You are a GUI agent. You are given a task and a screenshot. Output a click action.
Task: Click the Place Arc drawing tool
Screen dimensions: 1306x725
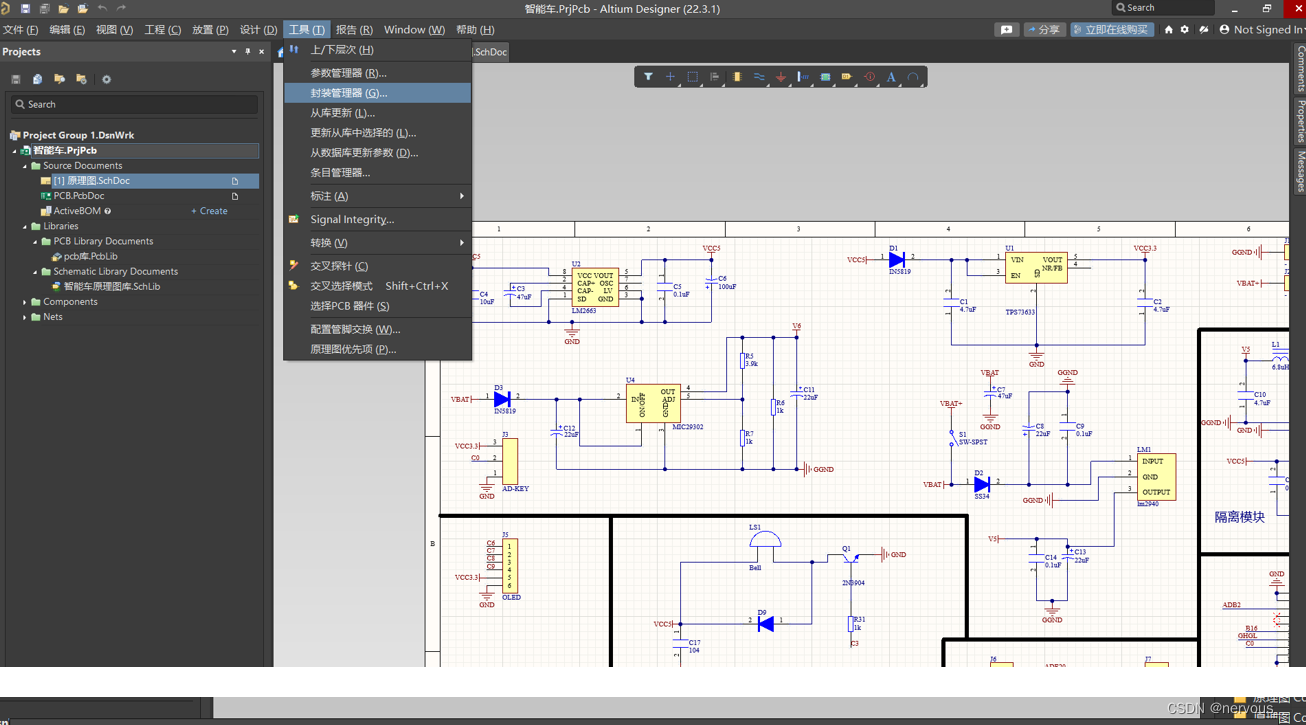[x=913, y=77]
